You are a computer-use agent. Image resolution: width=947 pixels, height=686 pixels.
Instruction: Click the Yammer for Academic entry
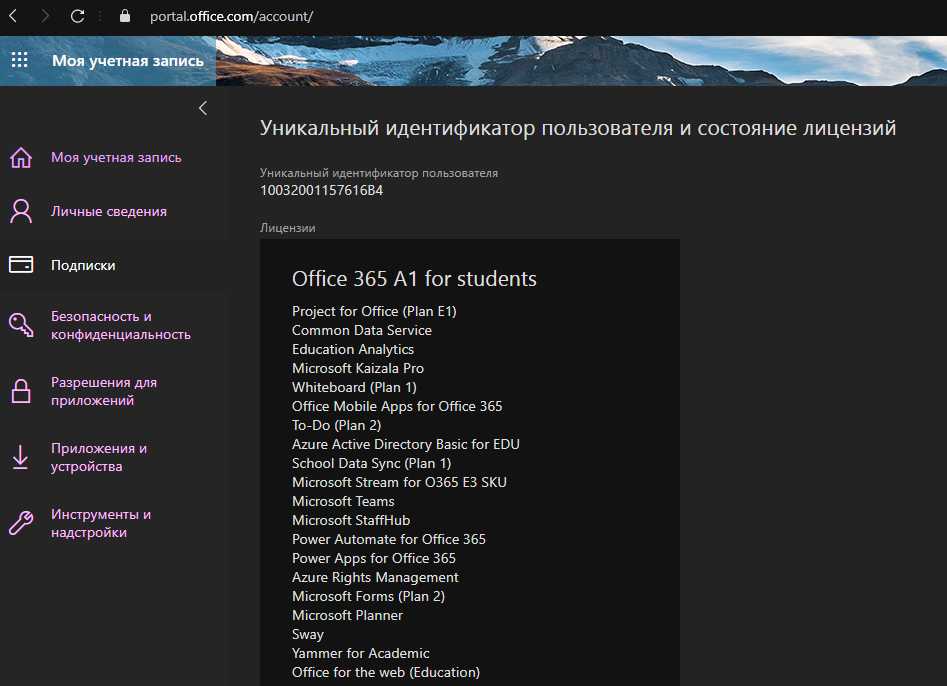click(361, 653)
